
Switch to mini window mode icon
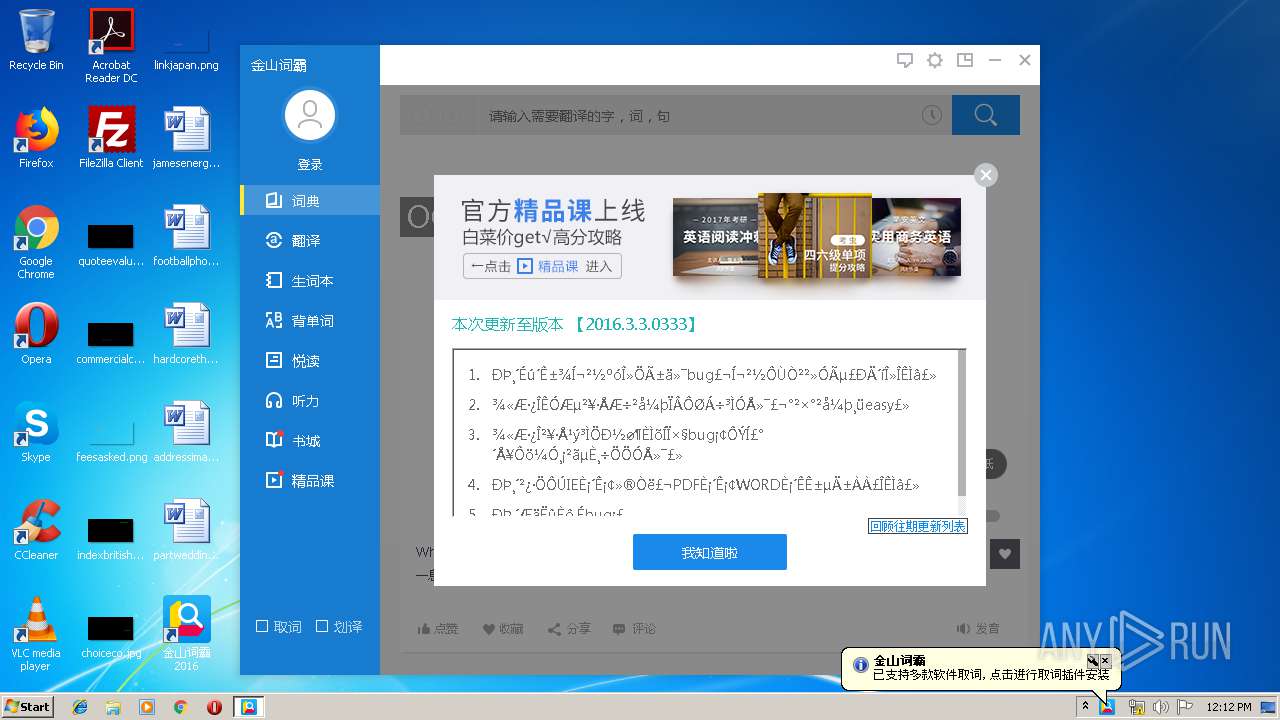tap(965, 60)
